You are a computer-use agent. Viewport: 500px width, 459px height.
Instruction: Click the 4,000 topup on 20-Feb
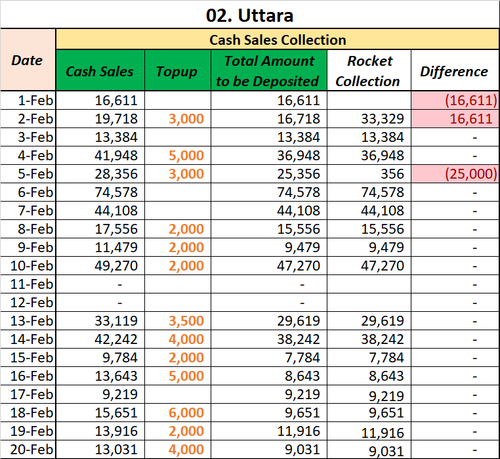click(177, 449)
